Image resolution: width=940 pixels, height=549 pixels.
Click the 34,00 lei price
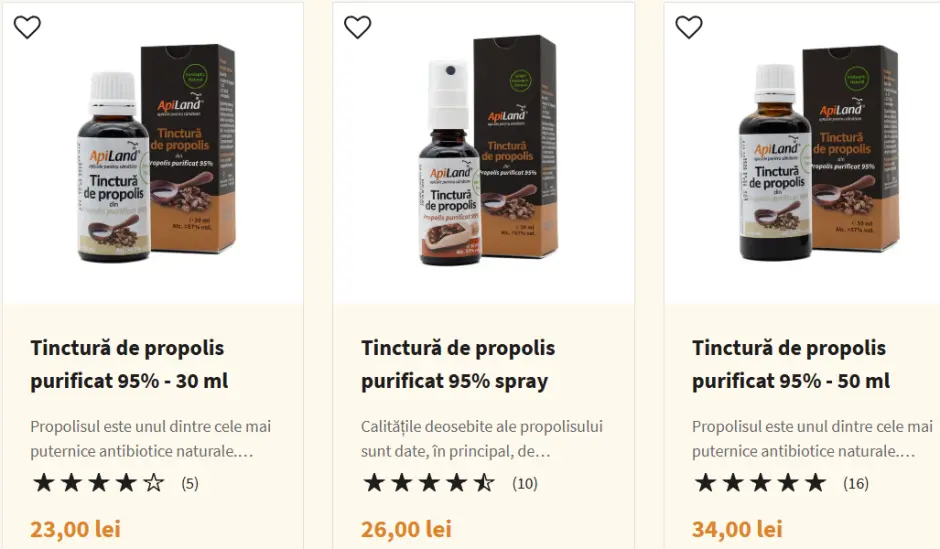(737, 529)
